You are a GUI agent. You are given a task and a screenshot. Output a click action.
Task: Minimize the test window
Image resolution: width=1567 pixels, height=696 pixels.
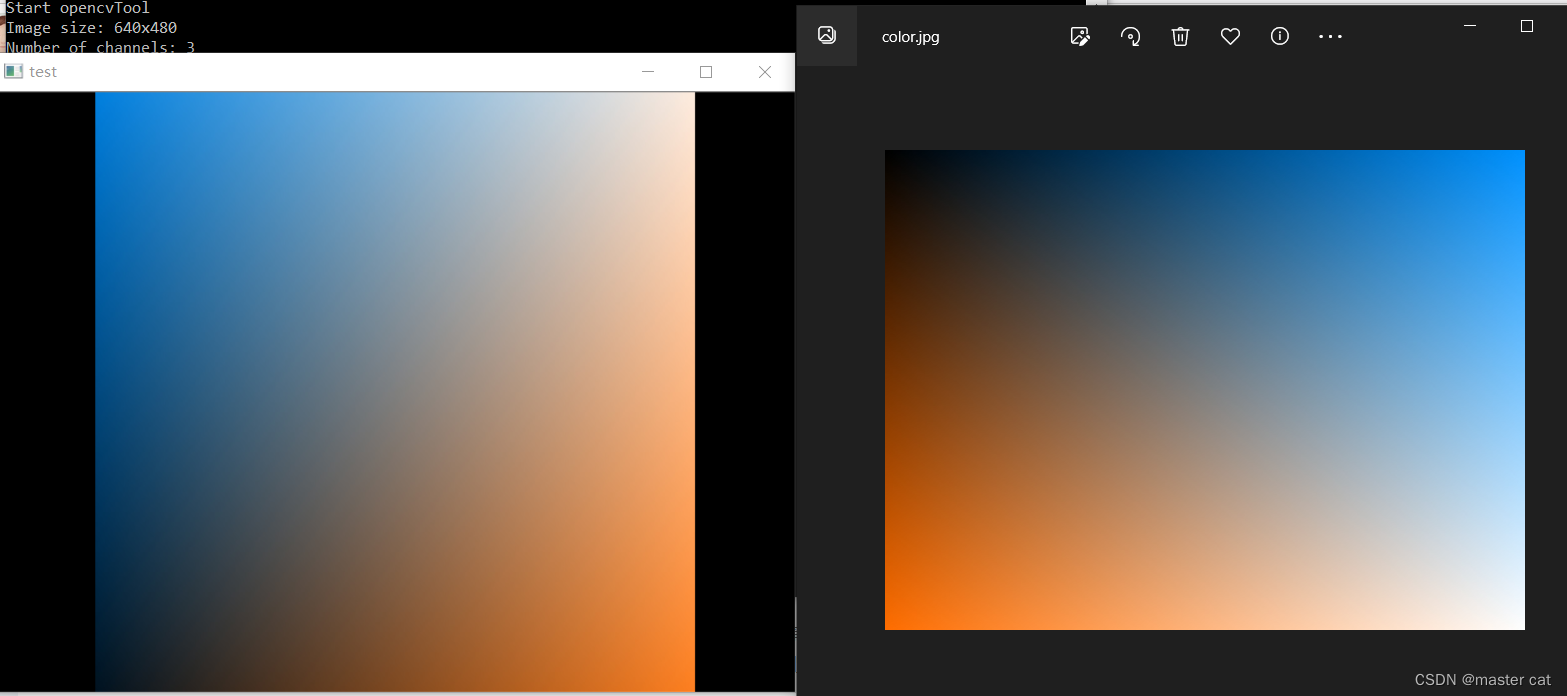648,72
